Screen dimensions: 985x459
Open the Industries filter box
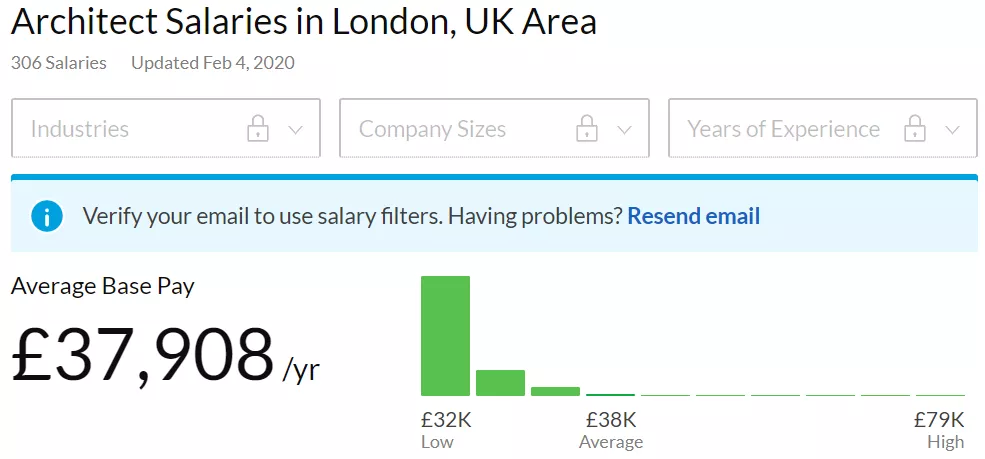(166, 128)
